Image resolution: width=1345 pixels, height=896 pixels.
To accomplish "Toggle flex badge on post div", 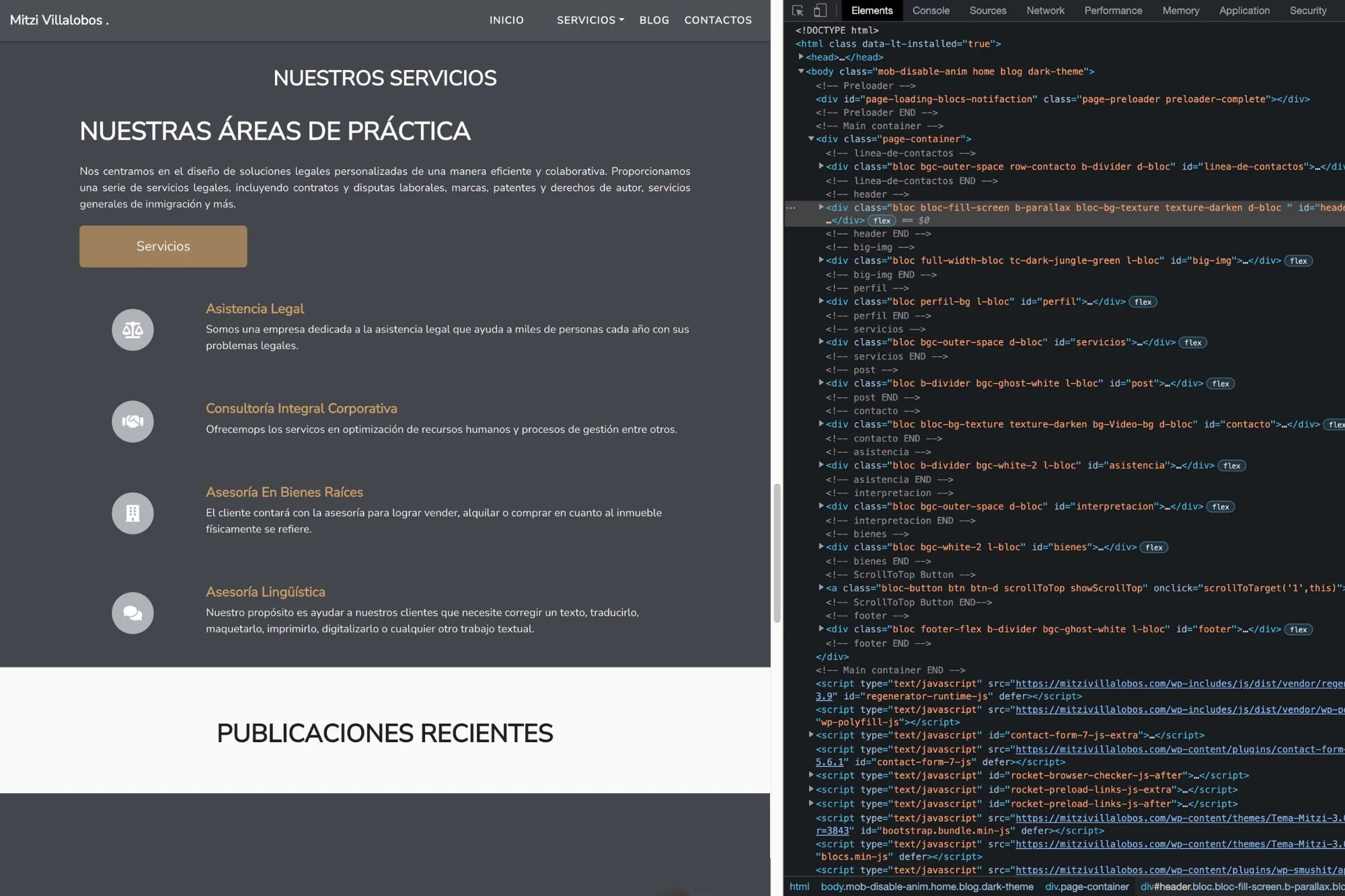I will 1221,384.
